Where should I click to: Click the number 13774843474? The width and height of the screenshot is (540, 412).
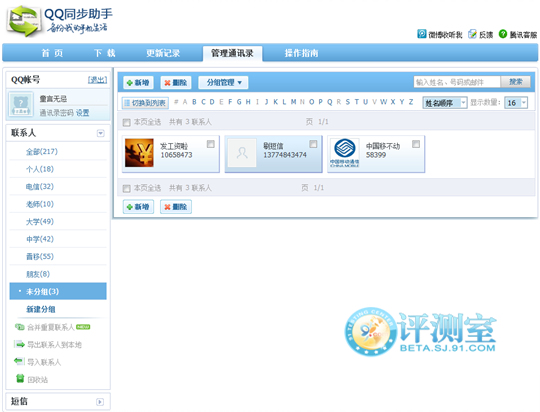(x=285, y=155)
